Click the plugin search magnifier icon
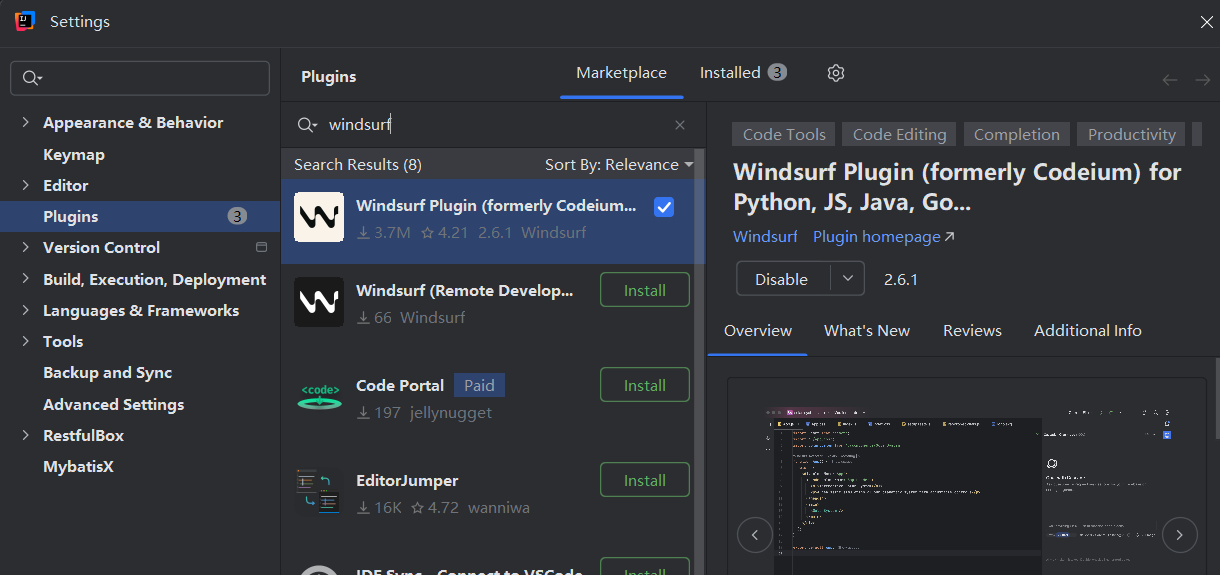 pyautogui.click(x=307, y=125)
